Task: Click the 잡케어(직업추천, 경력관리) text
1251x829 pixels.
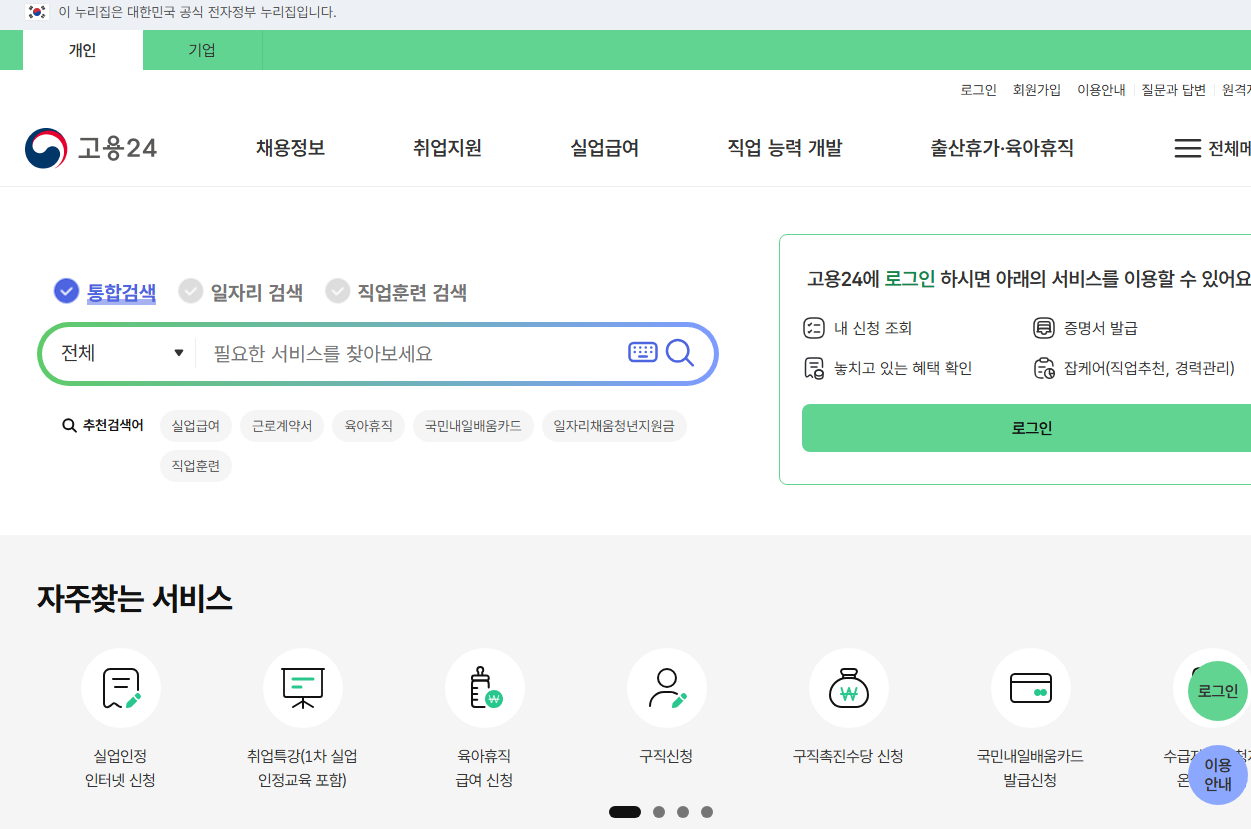Action: [x=1149, y=368]
